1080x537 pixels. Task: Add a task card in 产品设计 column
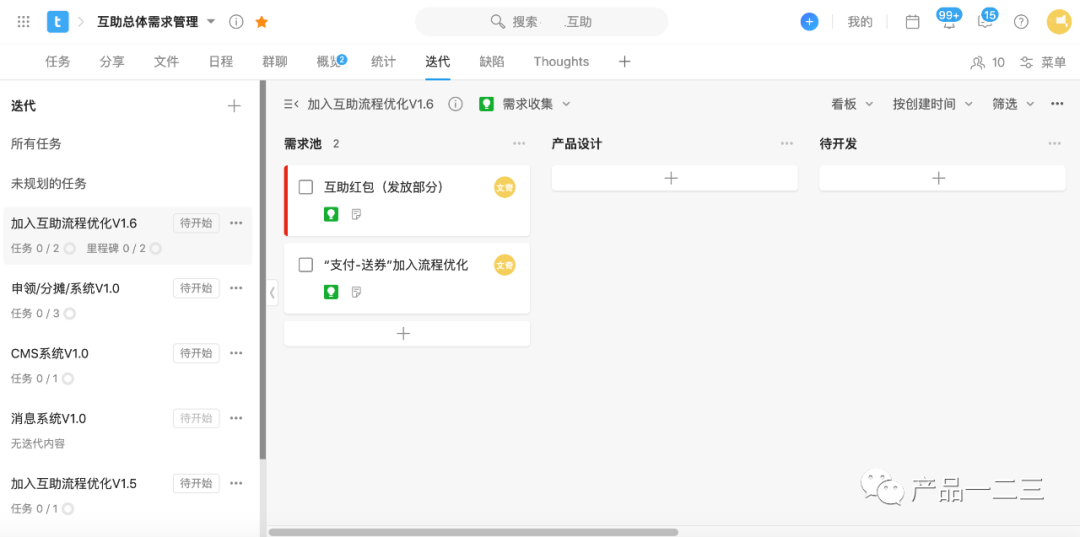tap(674, 178)
